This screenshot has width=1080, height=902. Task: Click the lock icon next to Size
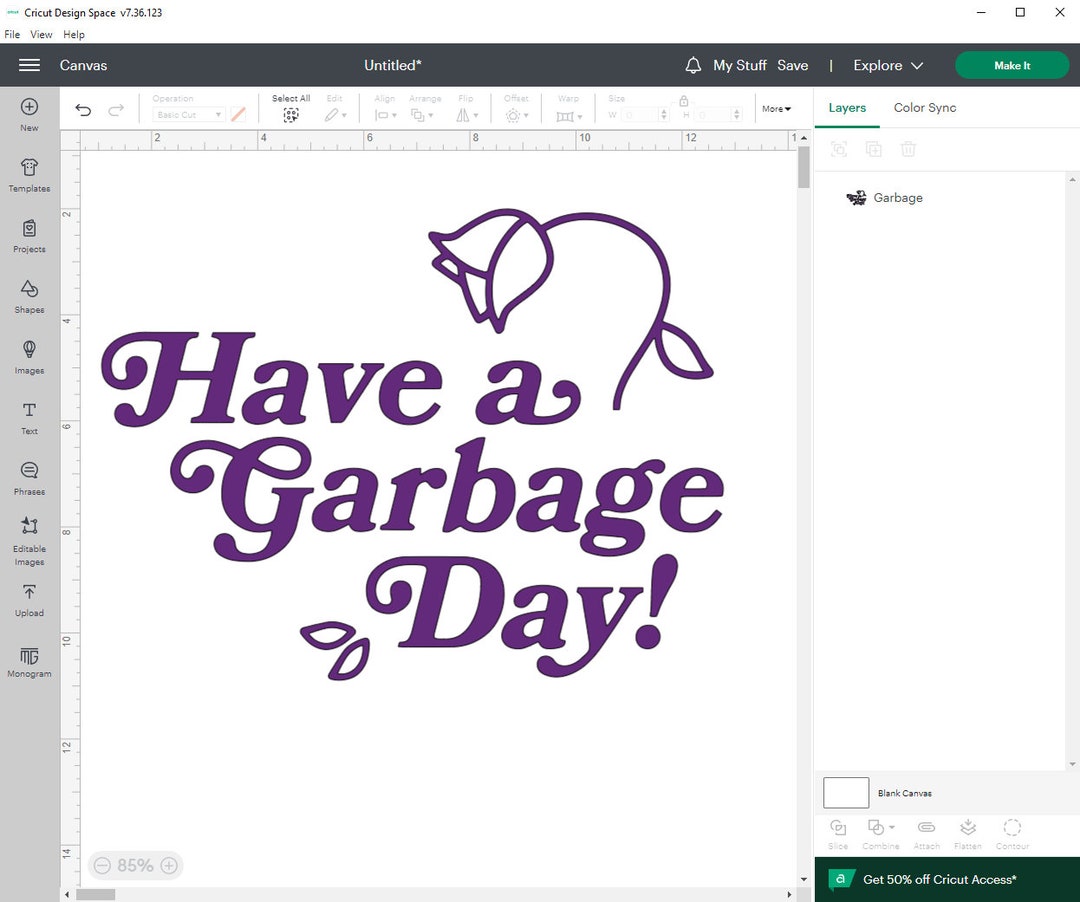(683, 102)
